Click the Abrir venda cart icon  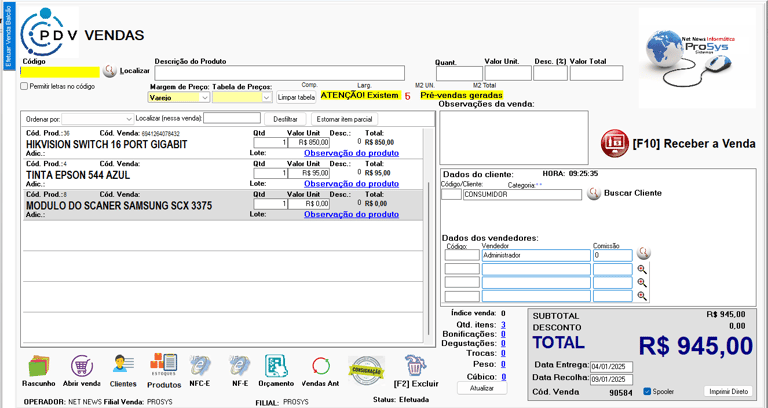[82, 366]
